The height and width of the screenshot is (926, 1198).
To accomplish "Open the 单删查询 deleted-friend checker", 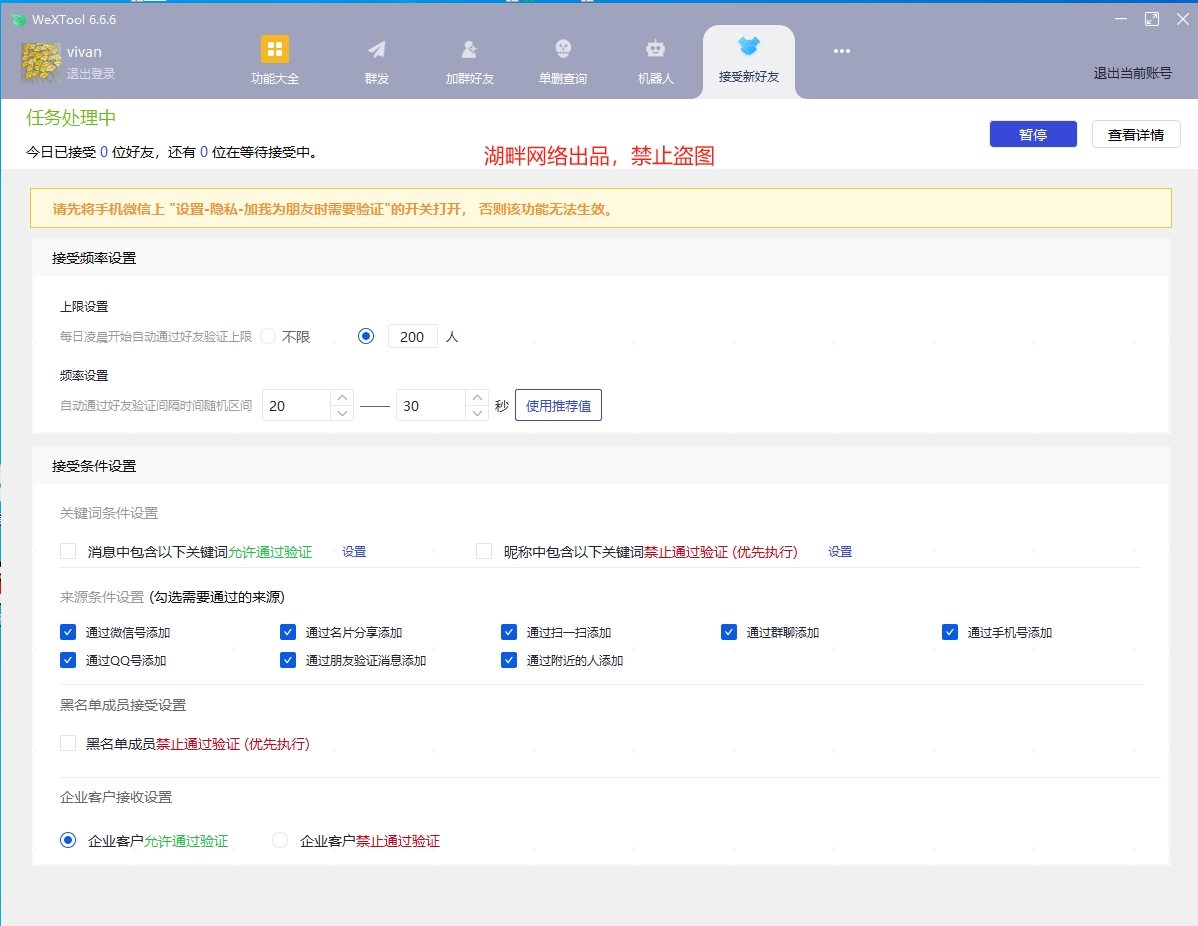I will pyautogui.click(x=562, y=60).
